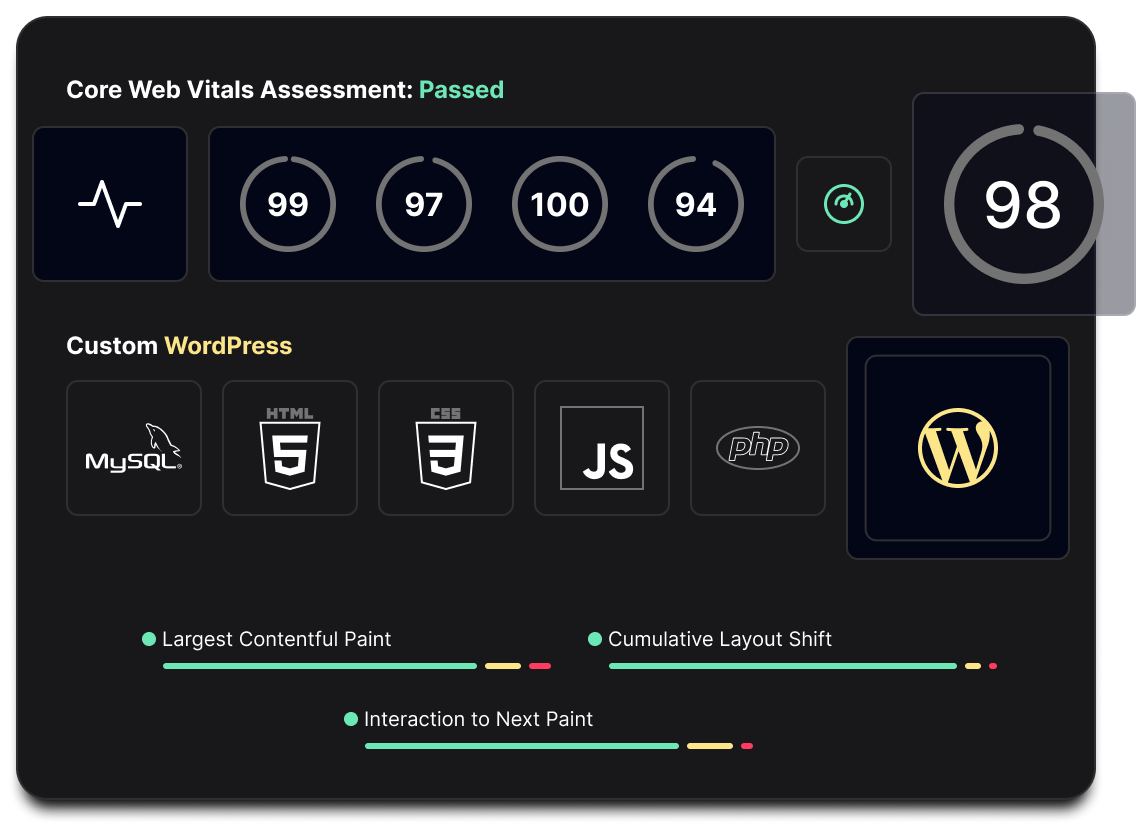Click the "Largest Contentful Paint" label
1136x824 pixels.
pos(277,639)
